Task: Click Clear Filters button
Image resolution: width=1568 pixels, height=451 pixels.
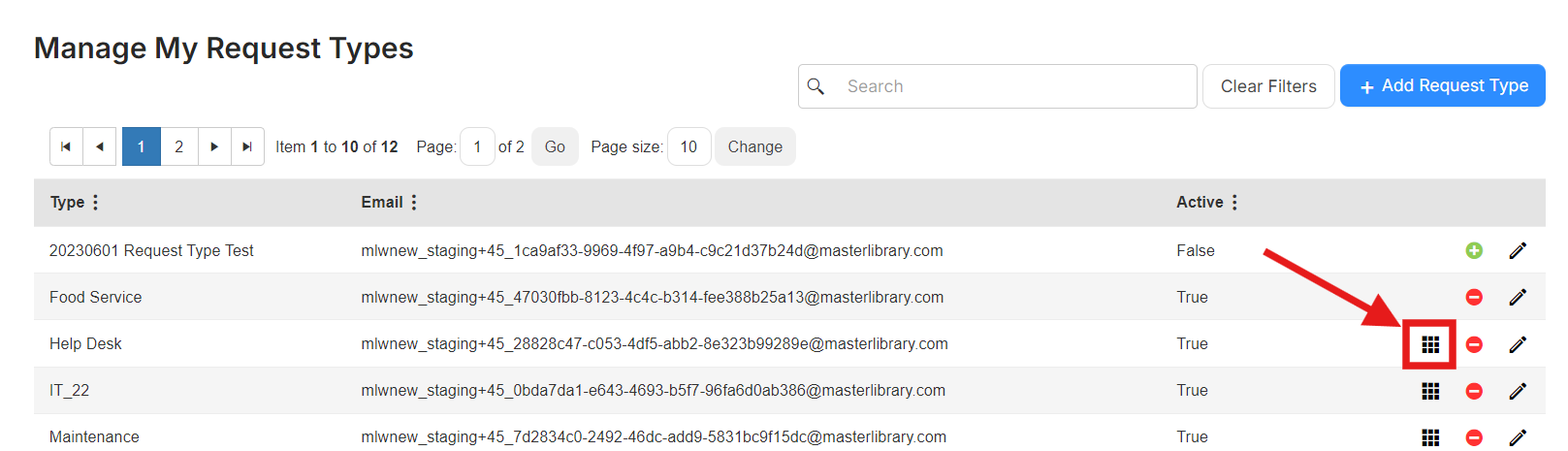Action: 1268,86
